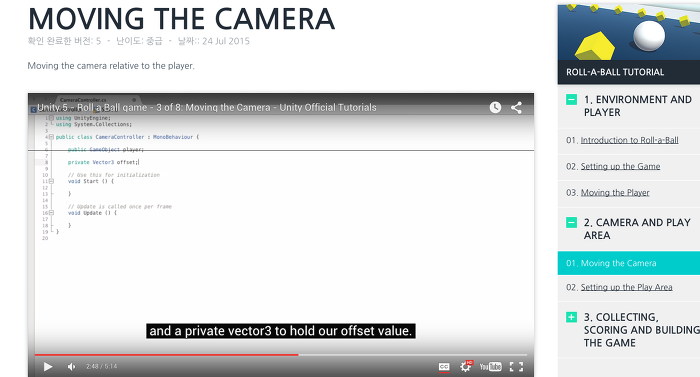
Task: Click the MOVING THE CAMERA heading
Action: pos(181,19)
